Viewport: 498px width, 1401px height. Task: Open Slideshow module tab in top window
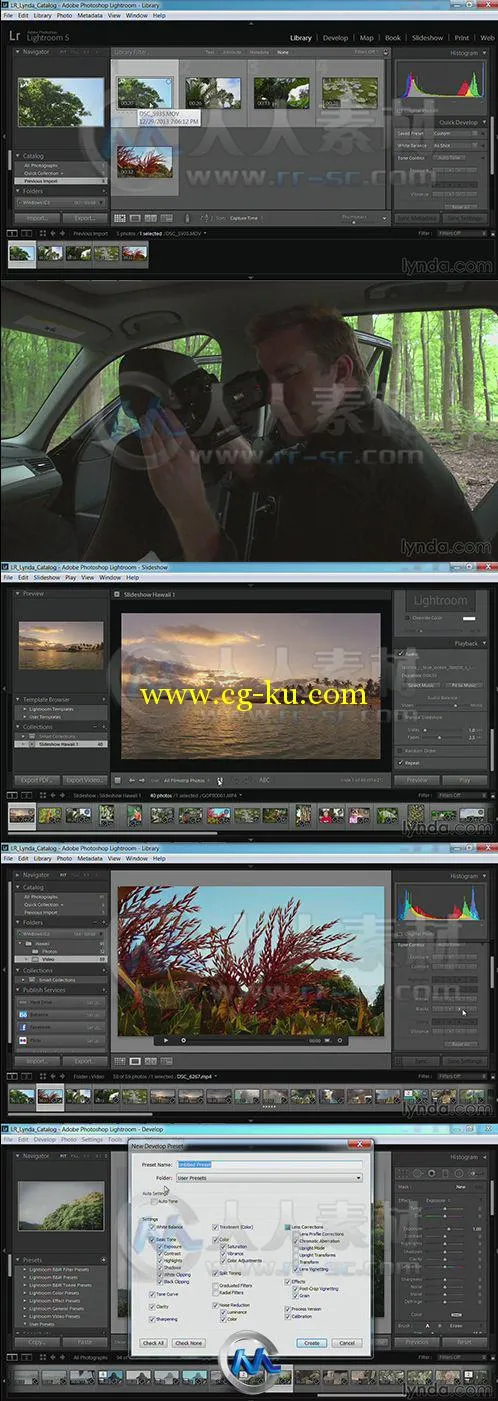427,38
